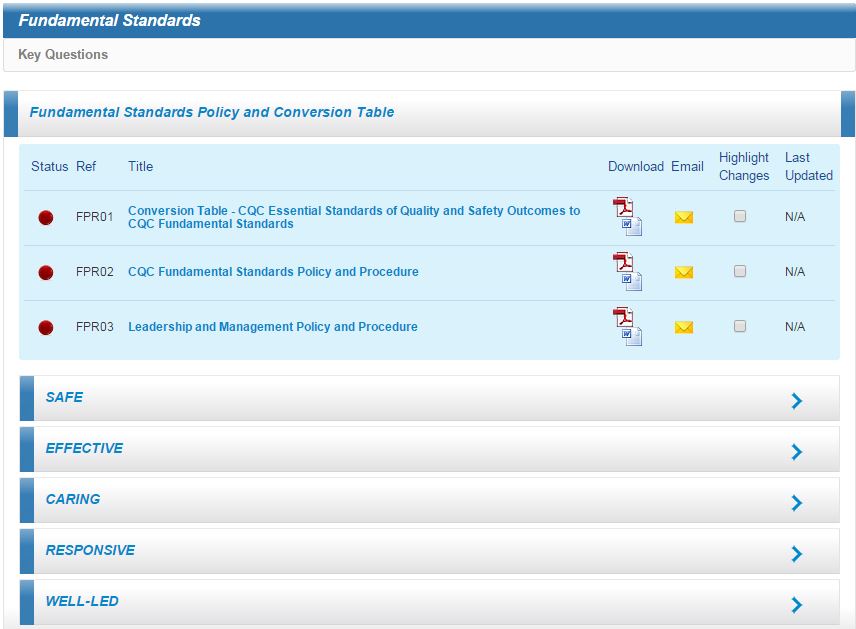Open the CARING key question heading

click(x=73, y=499)
